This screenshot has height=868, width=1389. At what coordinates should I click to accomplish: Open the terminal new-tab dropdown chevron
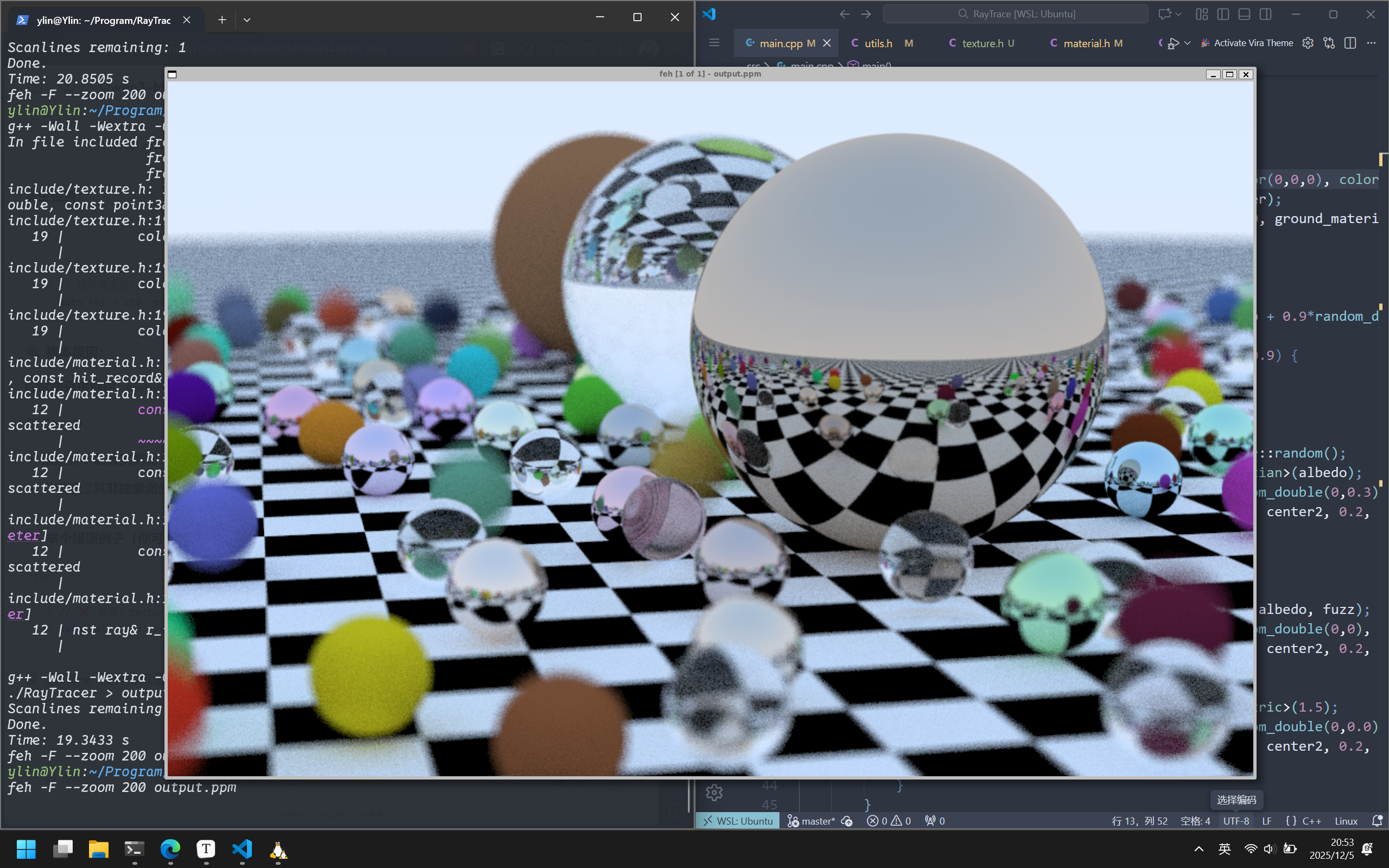click(247, 20)
